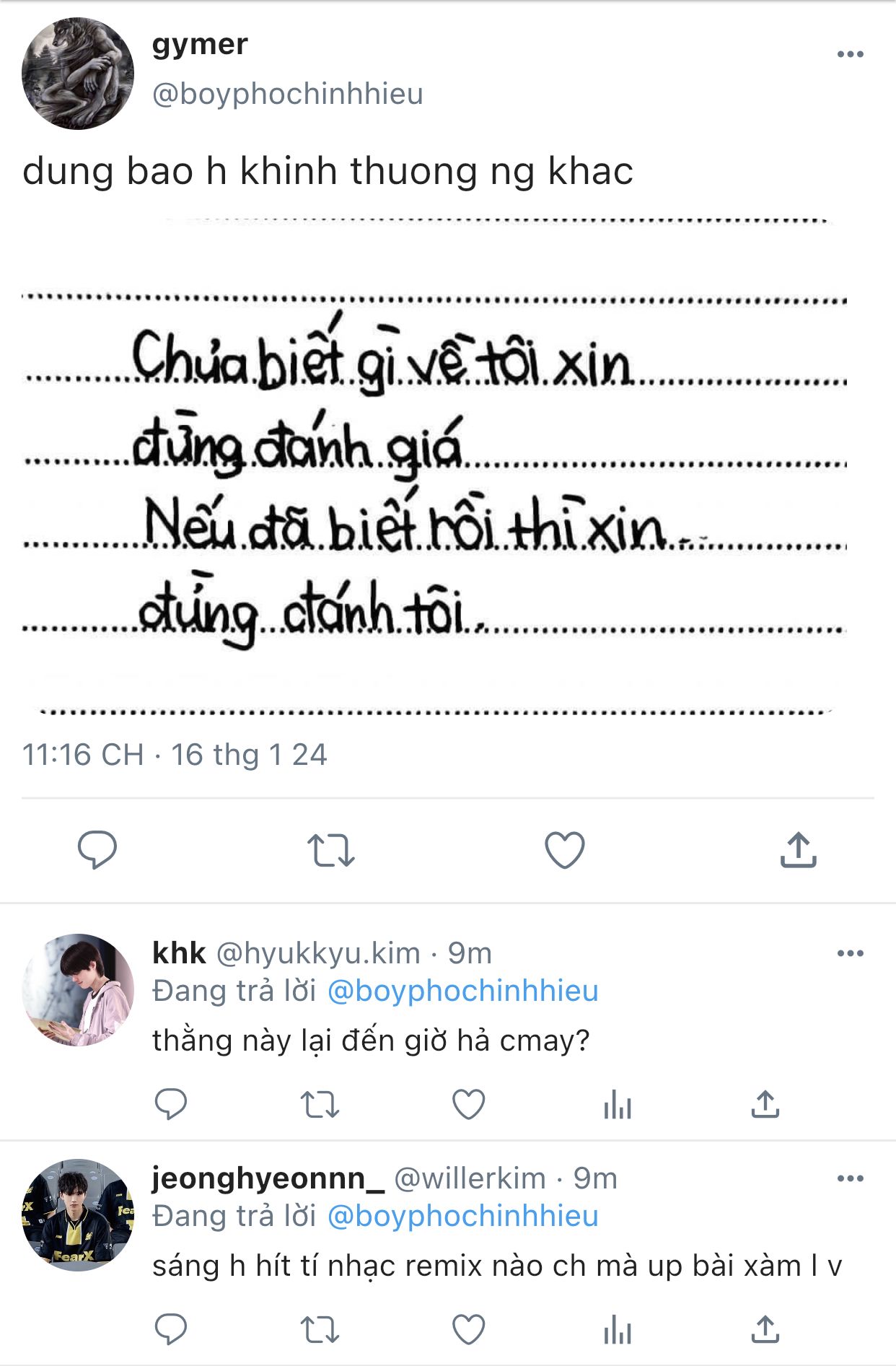Image resolution: width=896 pixels, height=1366 pixels.
Task: Open more options for gymer's tweet
Action: click(x=850, y=54)
